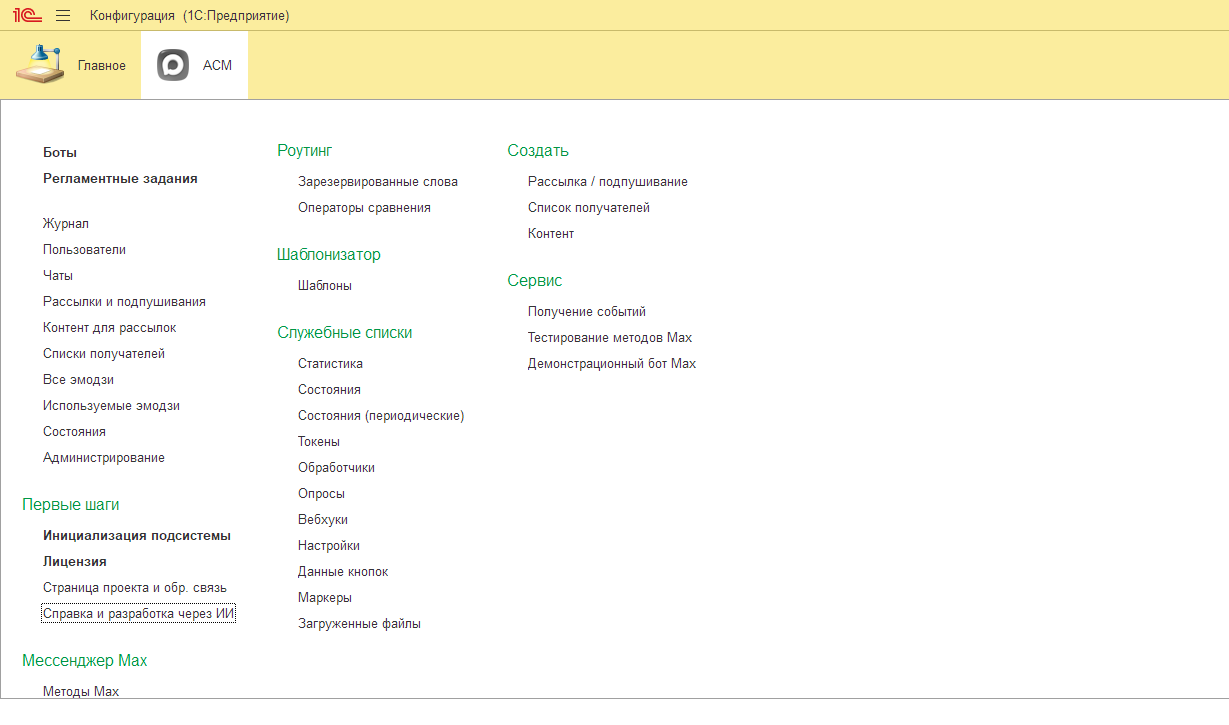1229x725 pixels.
Task: Open the Боты list
Action: point(60,153)
